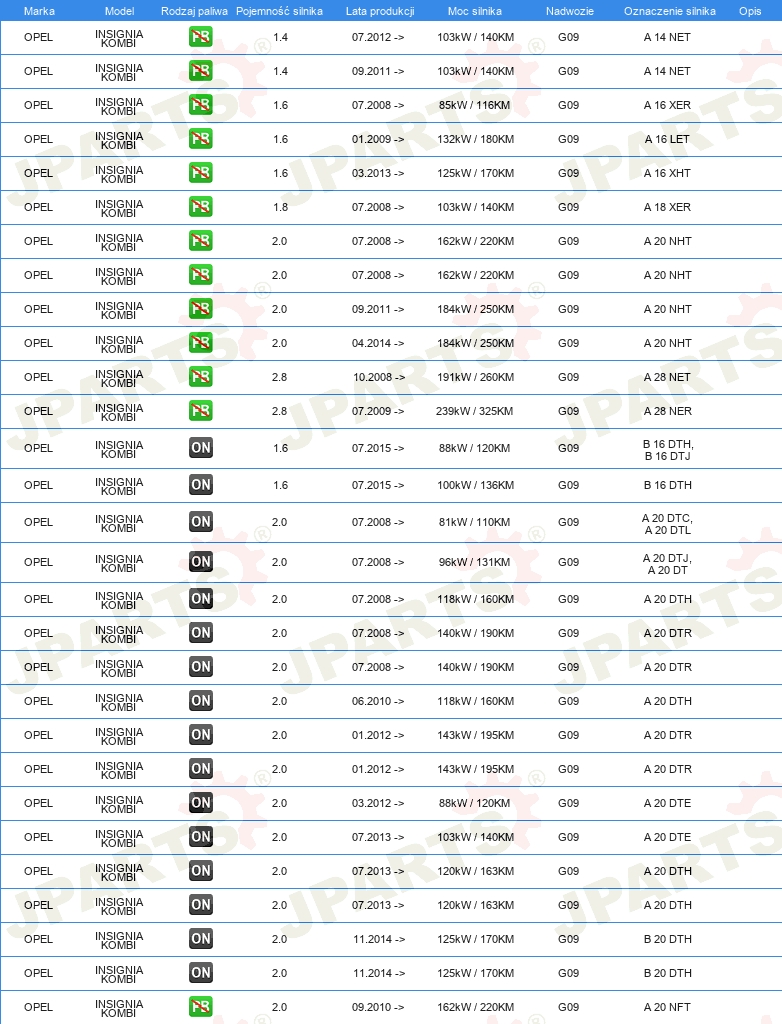Image resolution: width=782 pixels, height=1024 pixels.
Task: Click the engine code A 18 XER
Action: [x=667, y=207]
